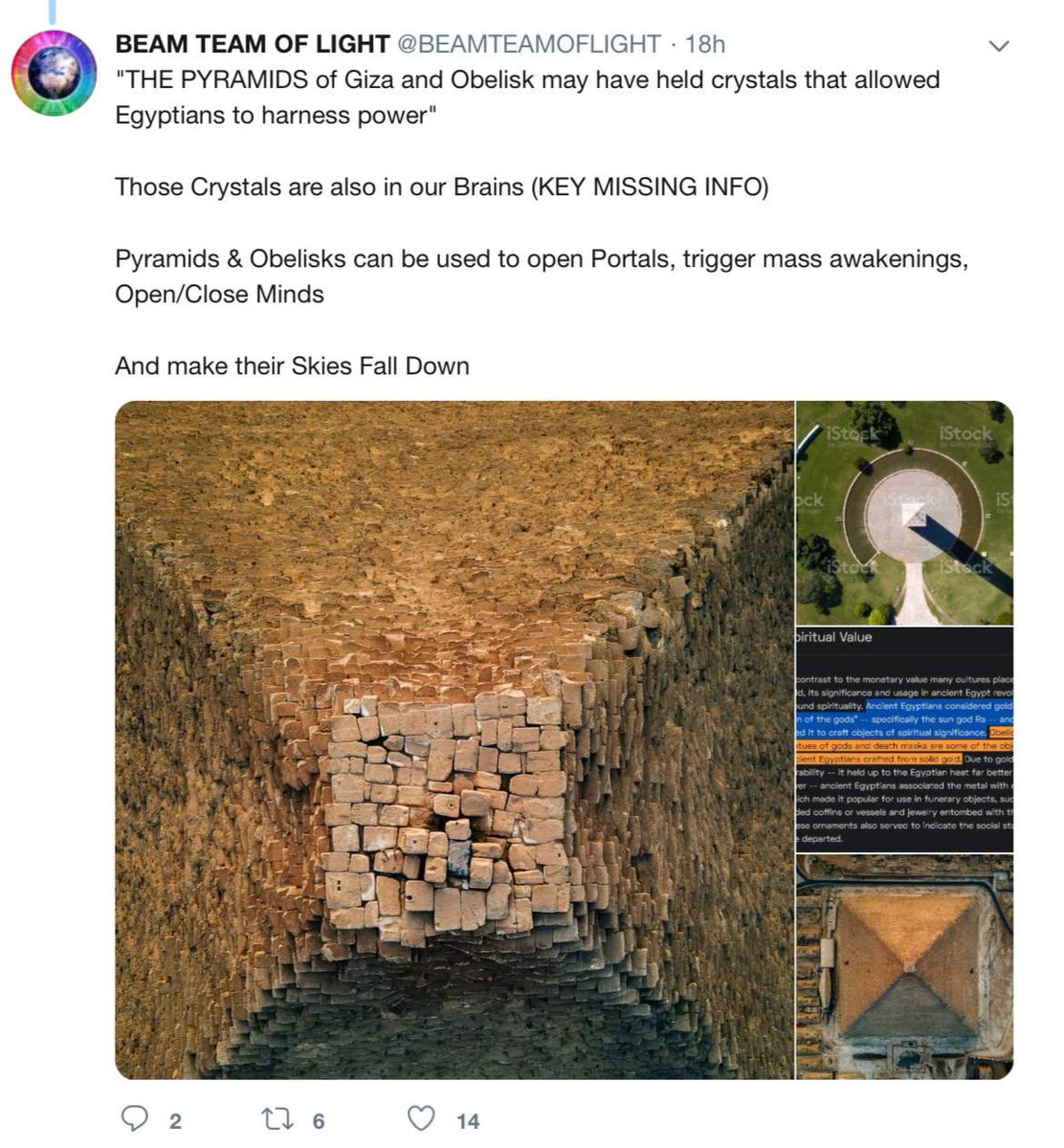Click the line And make their Skies Fall Down

tap(292, 365)
